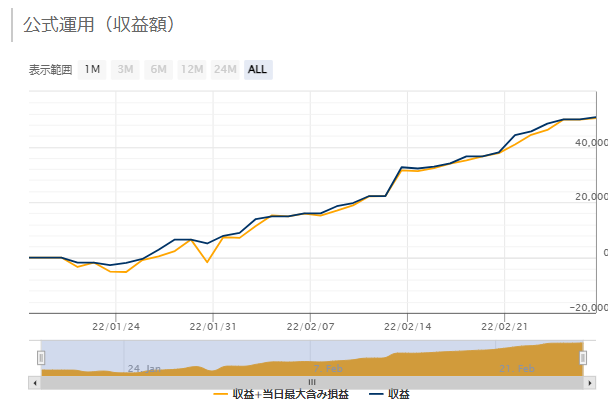Click the navigator right range handle
Viewport: 608px width, 405px height.
[583, 358]
